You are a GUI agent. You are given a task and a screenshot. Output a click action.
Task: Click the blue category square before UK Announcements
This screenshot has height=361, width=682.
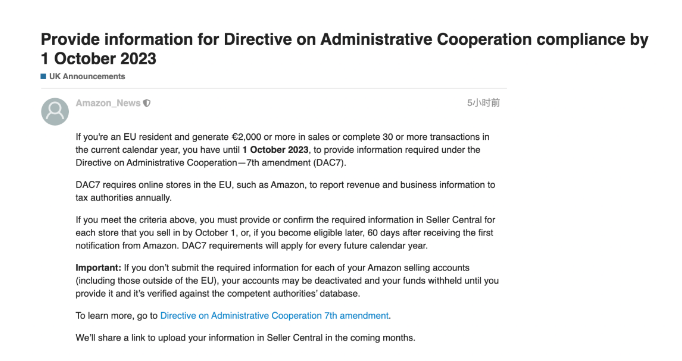[x=43, y=77]
